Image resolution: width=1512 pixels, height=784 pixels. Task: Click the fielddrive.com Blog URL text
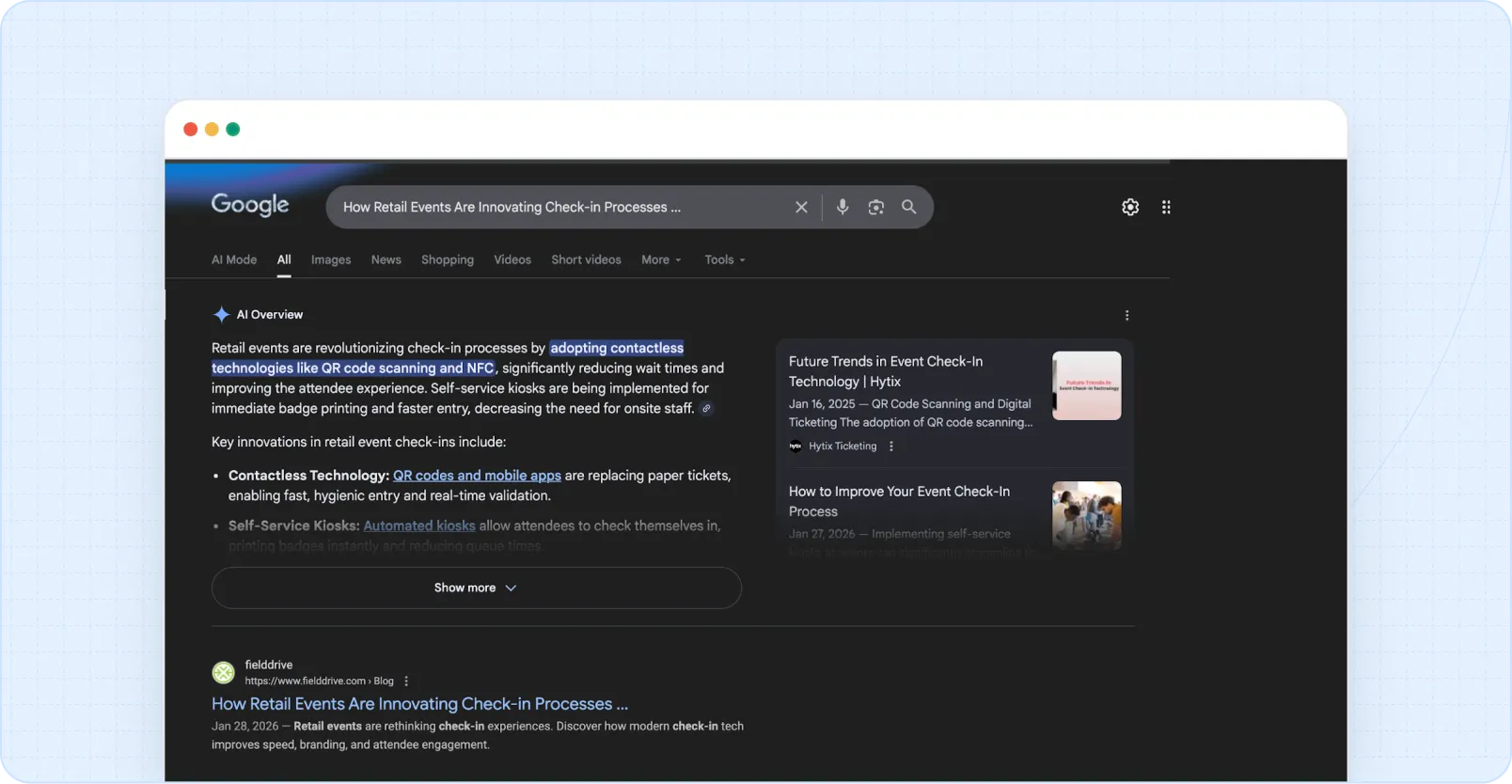pyautogui.click(x=320, y=682)
